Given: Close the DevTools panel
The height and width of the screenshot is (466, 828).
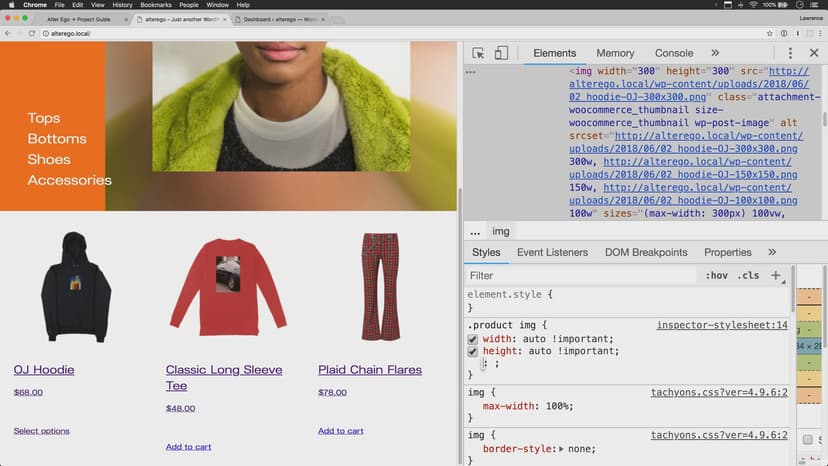Looking at the screenshot, I should [814, 53].
